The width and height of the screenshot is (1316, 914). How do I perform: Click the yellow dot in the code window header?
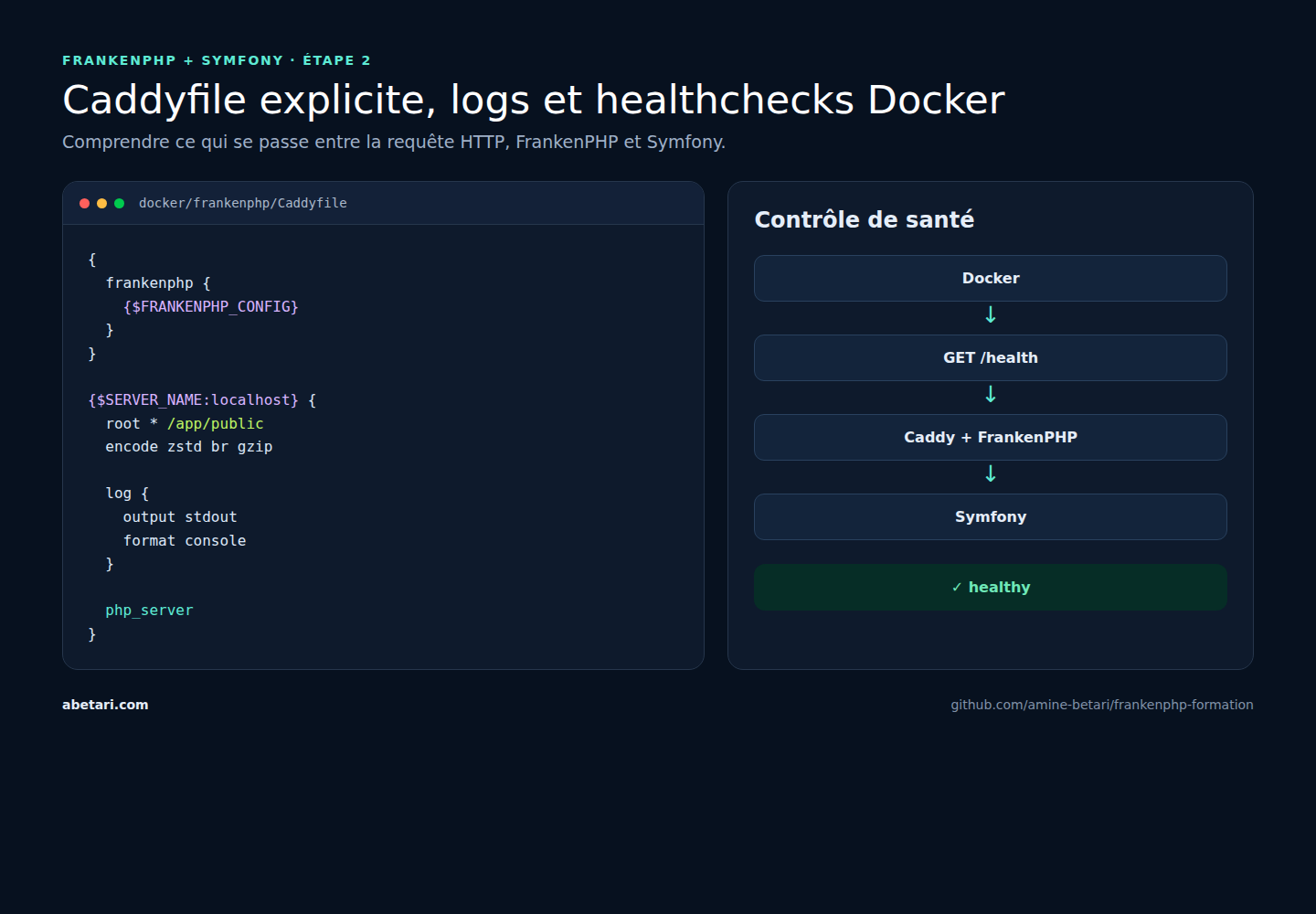101,203
